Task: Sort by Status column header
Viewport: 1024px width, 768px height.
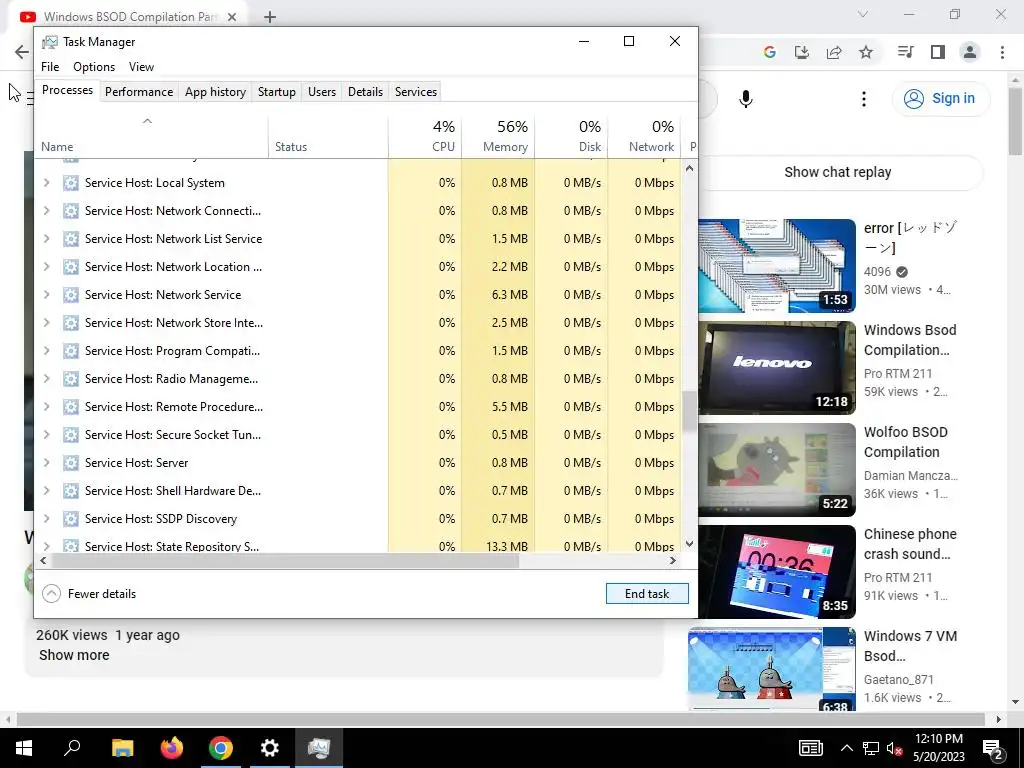Action: [328, 136]
